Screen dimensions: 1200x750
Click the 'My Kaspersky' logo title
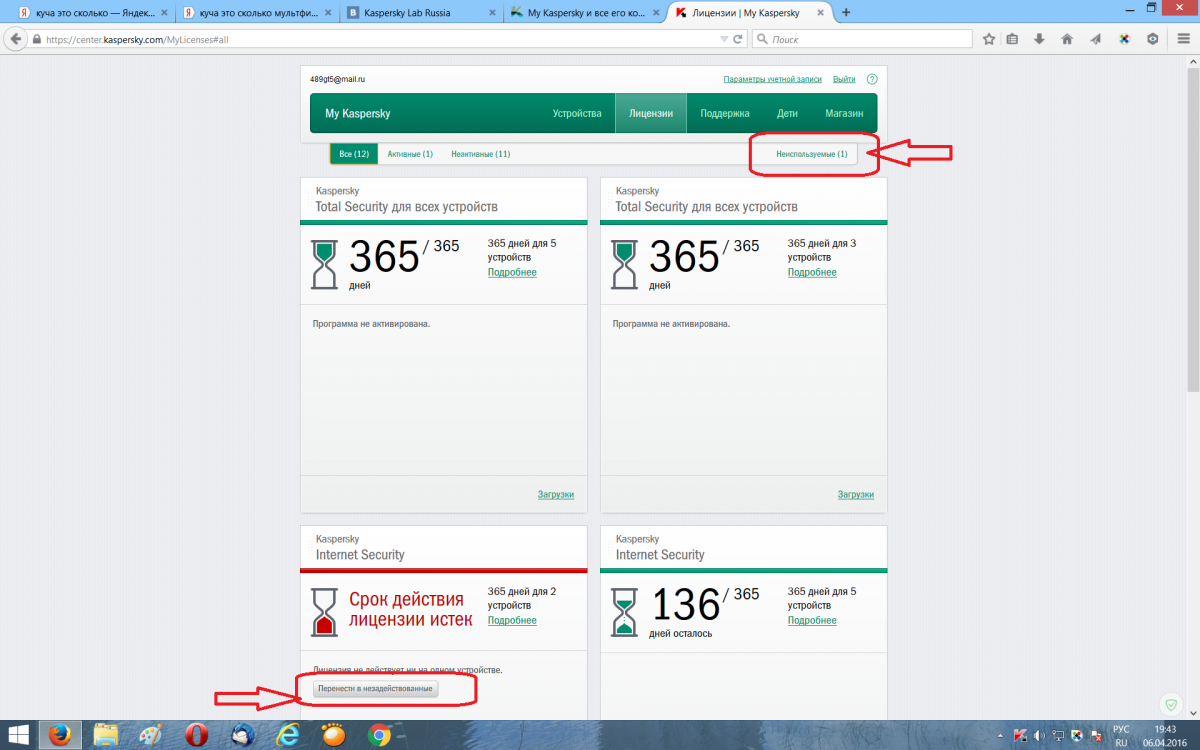[x=357, y=114]
